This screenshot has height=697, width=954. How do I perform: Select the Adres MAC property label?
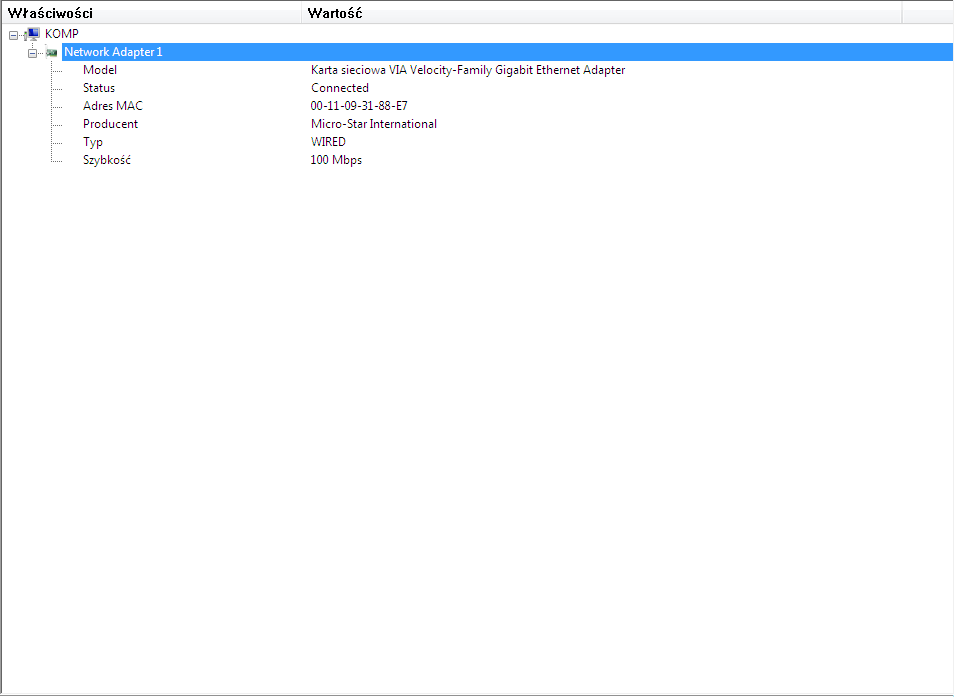[x=113, y=106]
